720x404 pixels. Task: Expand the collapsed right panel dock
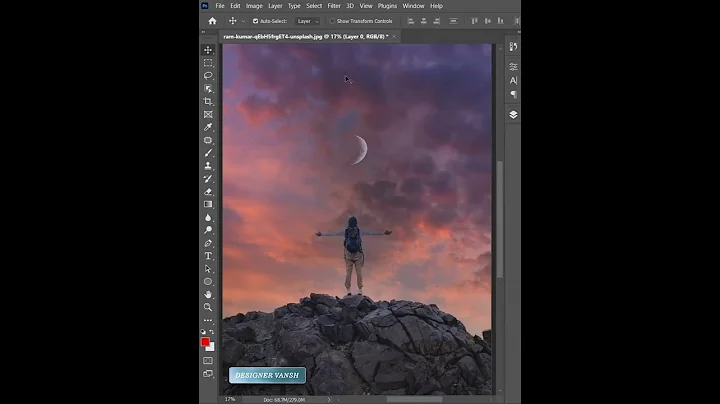coord(518,32)
